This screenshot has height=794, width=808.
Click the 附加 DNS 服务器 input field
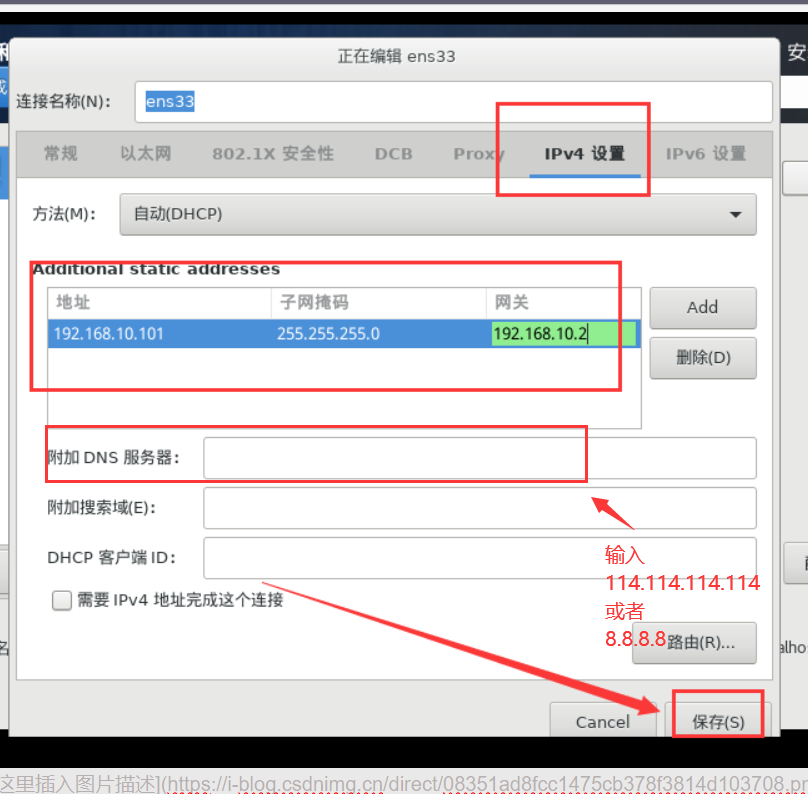pos(480,458)
